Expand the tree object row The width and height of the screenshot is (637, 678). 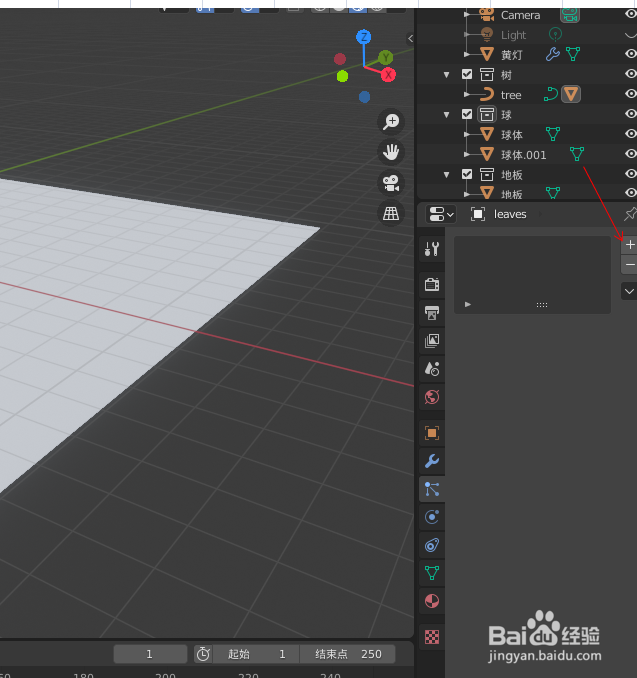[x=467, y=94]
